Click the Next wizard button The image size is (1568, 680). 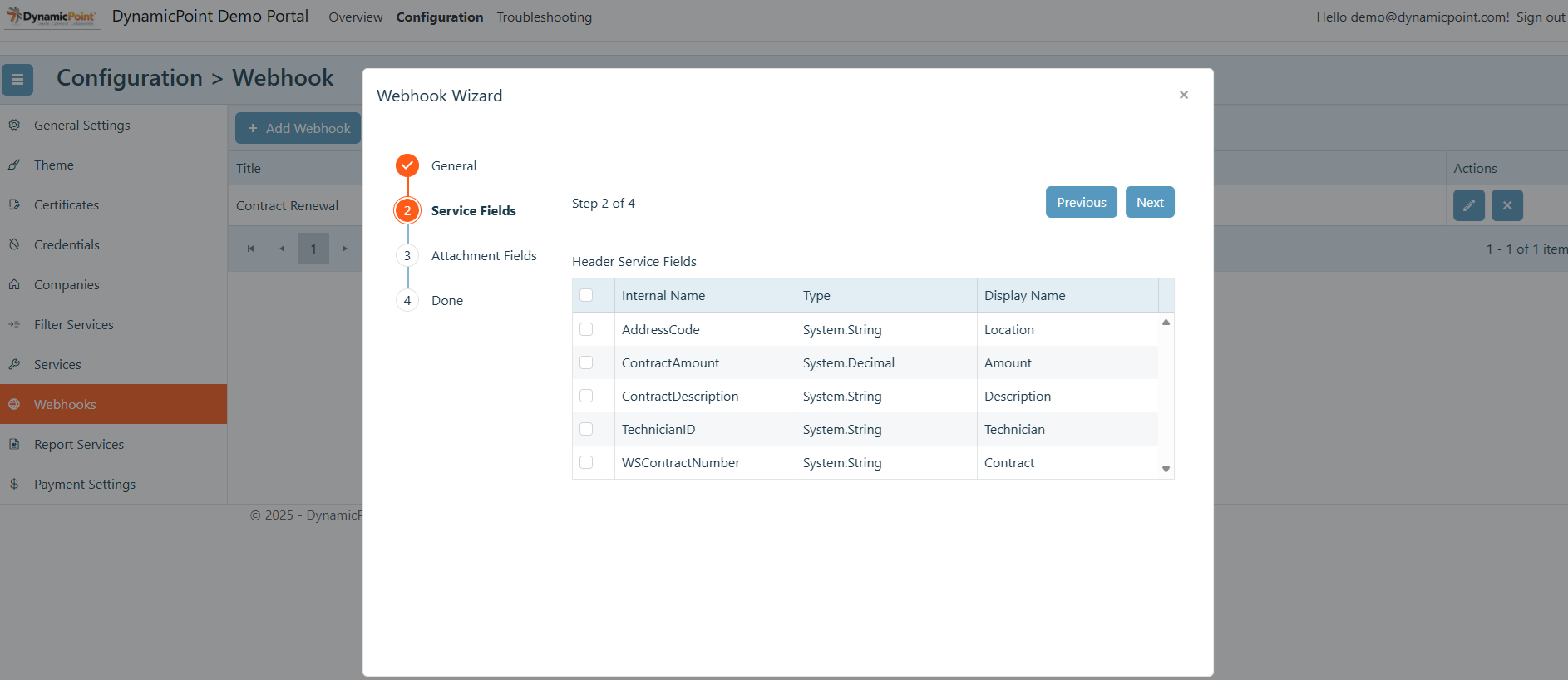click(1150, 202)
